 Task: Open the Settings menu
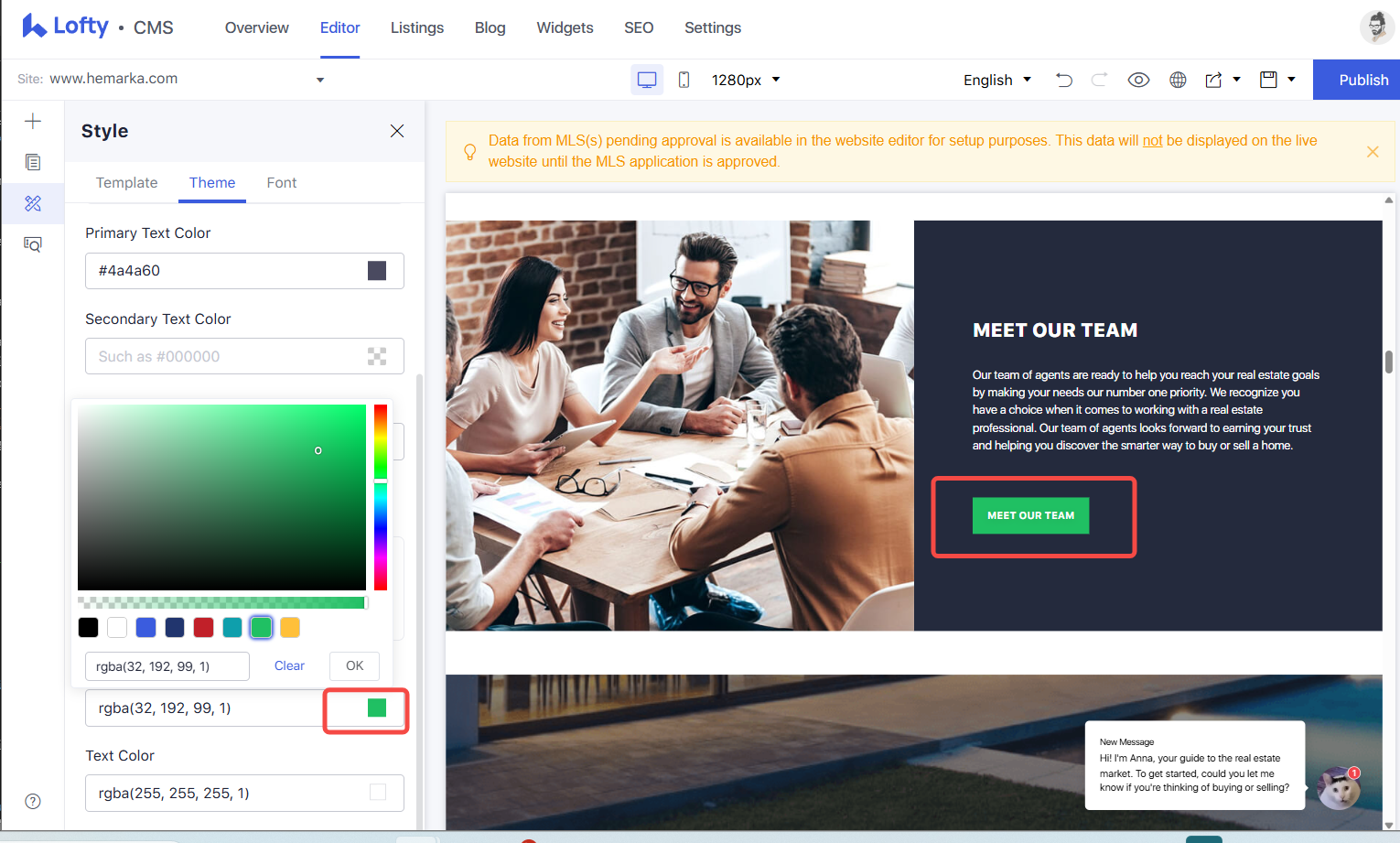point(713,27)
